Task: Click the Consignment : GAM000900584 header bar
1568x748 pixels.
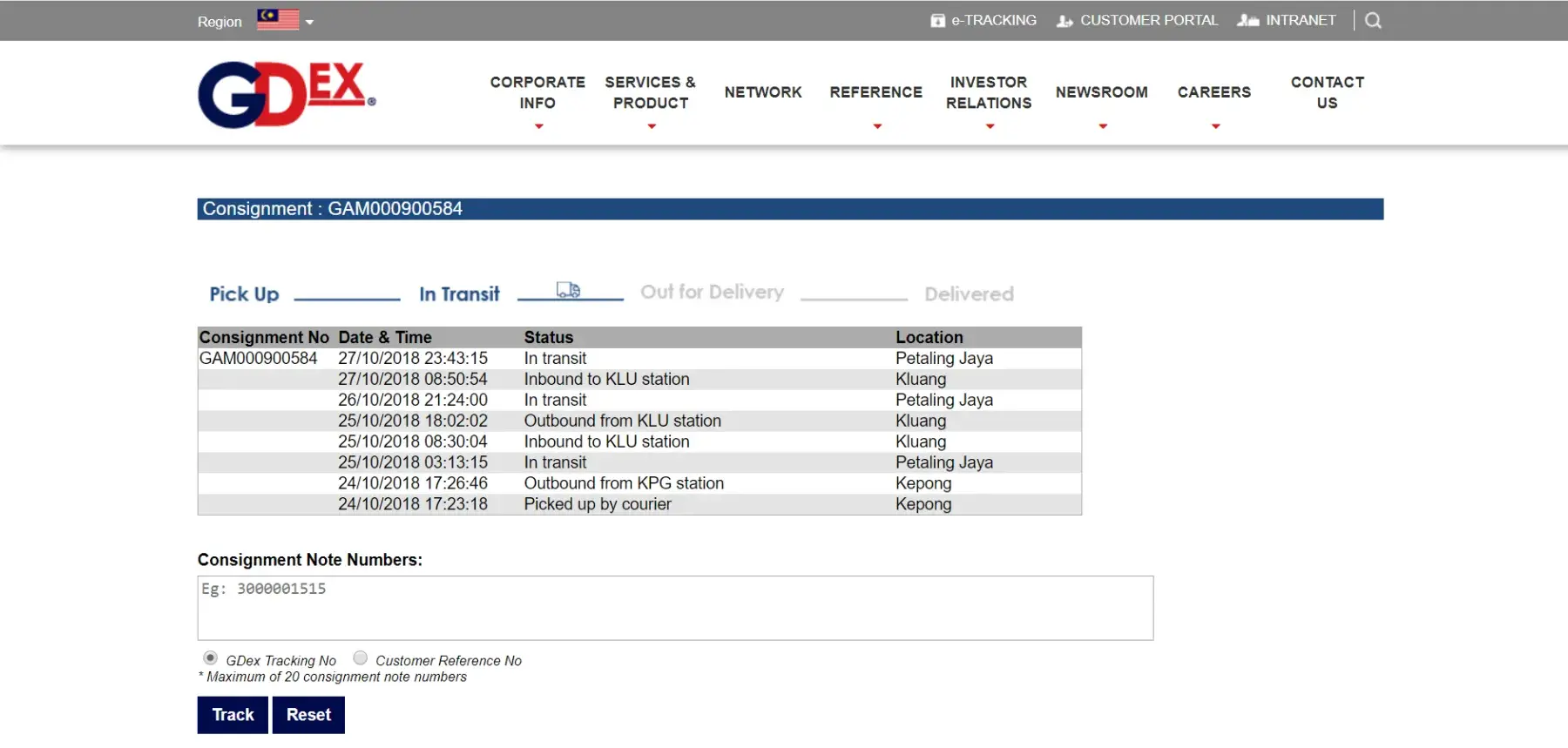Action: [x=790, y=209]
